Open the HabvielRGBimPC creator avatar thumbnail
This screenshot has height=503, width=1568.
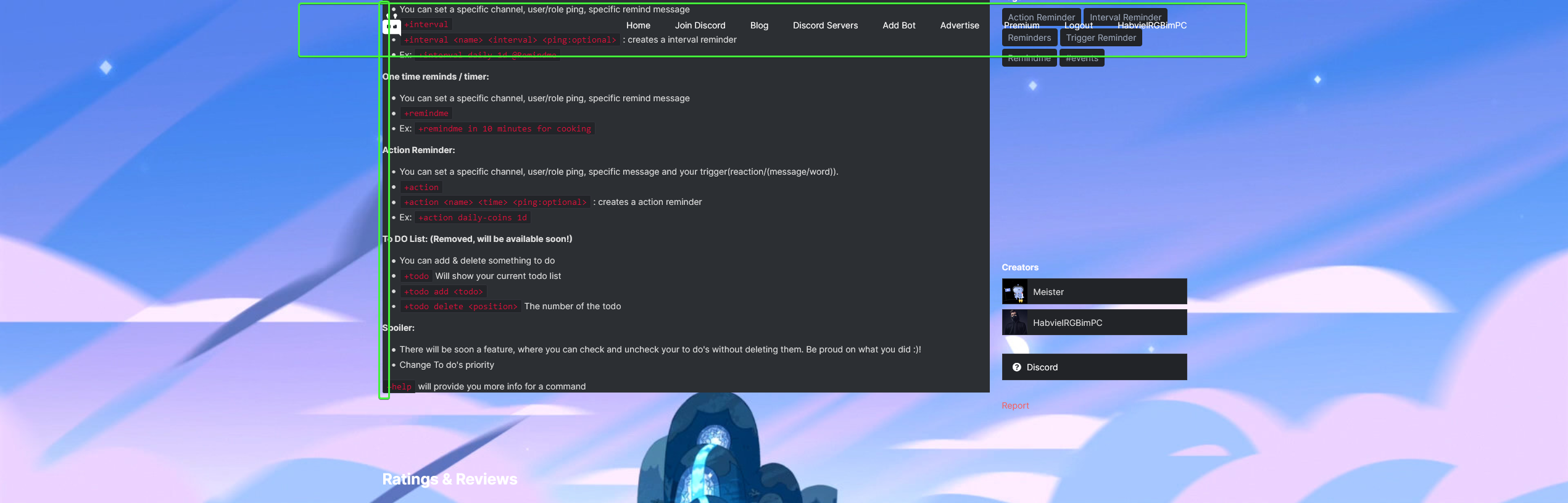point(1014,322)
